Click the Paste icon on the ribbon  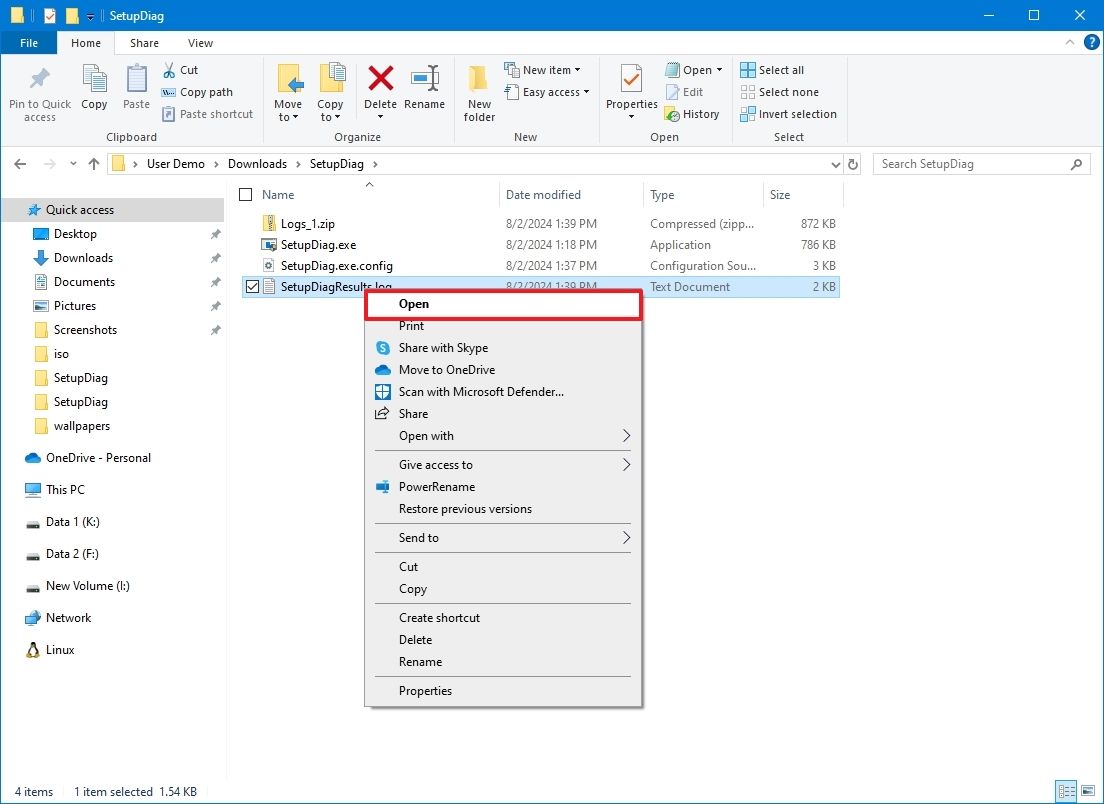[136, 88]
